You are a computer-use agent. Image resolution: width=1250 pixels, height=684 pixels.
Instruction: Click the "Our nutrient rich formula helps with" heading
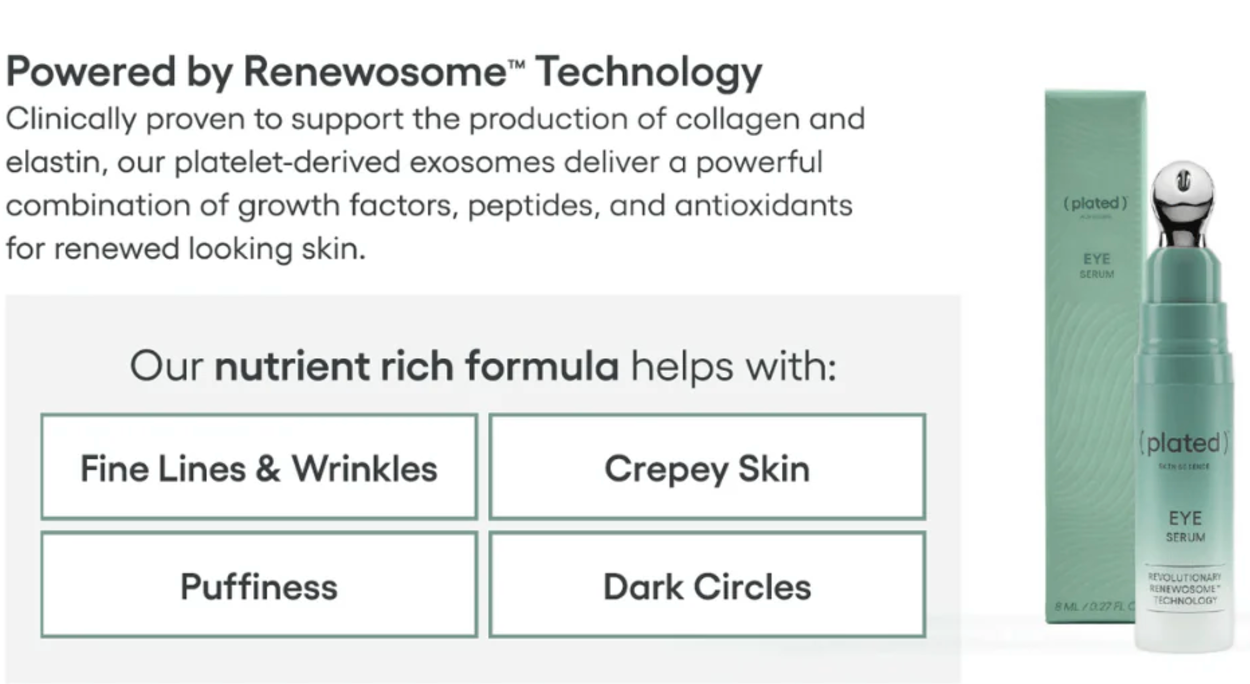point(482,367)
